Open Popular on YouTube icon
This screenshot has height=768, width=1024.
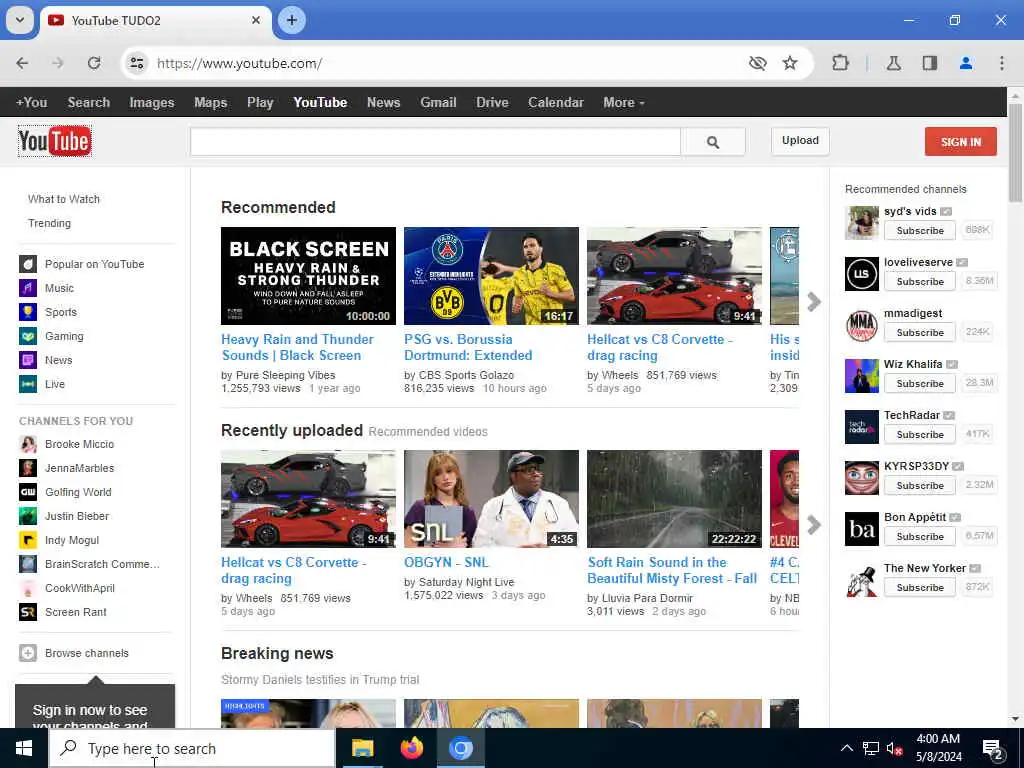tap(28, 264)
